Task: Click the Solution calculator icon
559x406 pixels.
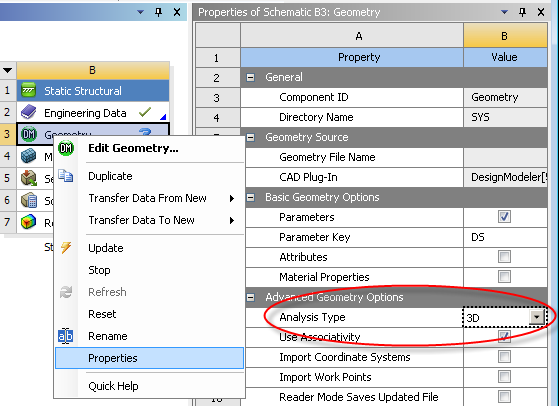Action: tap(29, 200)
